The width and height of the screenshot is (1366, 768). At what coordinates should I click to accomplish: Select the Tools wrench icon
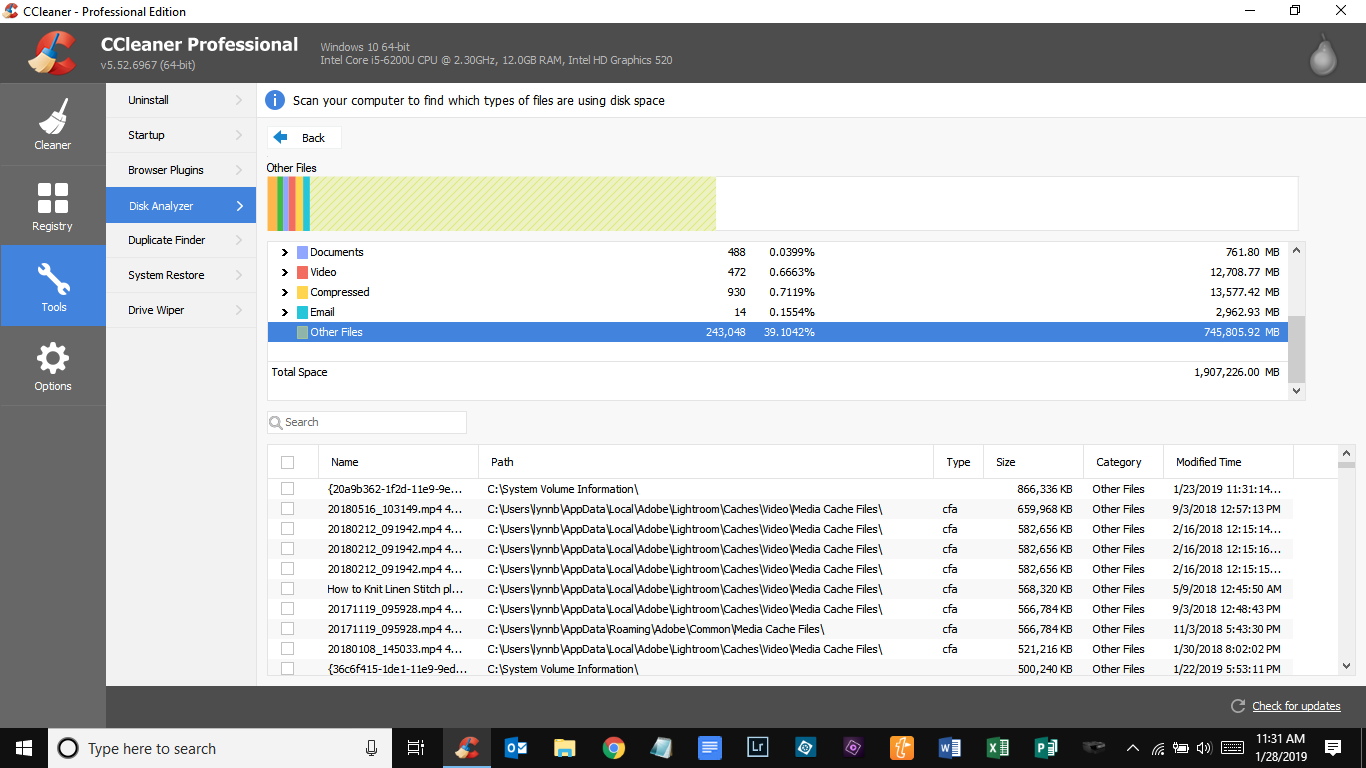53,277
